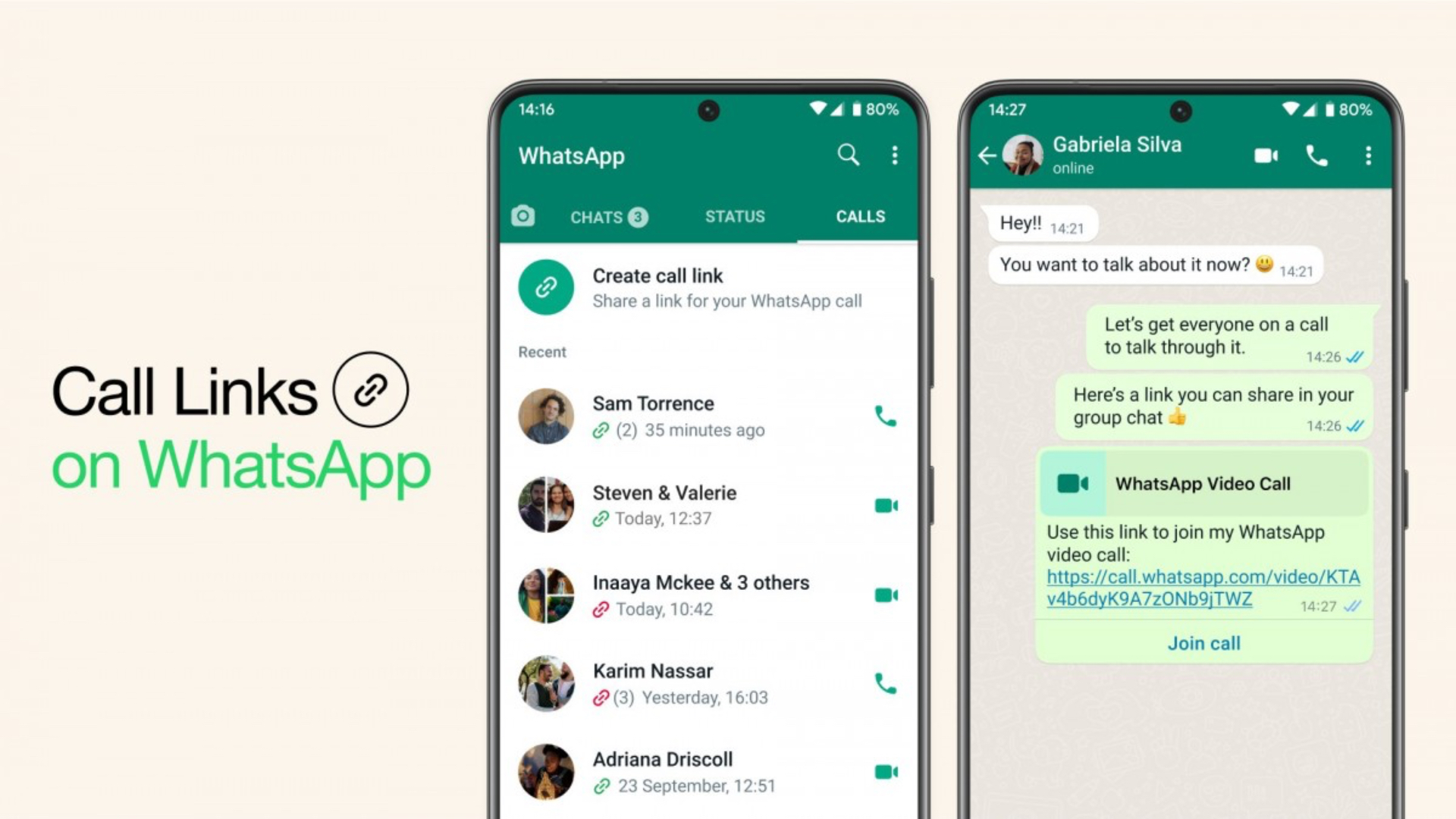
Task: Tap the camera icon on the left of tabs
Action: coord(522,215)
